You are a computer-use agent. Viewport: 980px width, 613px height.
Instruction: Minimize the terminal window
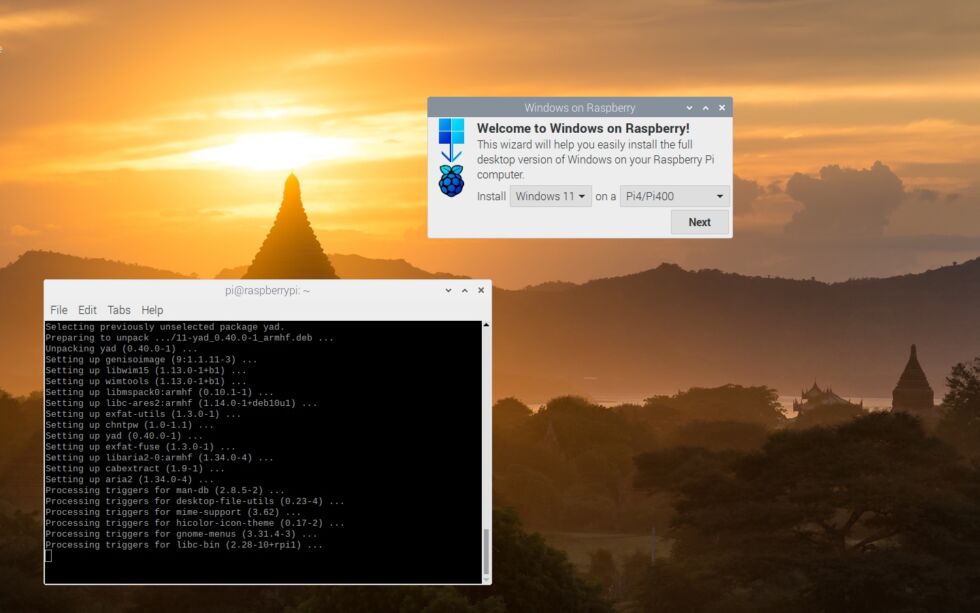click(449, 290)
